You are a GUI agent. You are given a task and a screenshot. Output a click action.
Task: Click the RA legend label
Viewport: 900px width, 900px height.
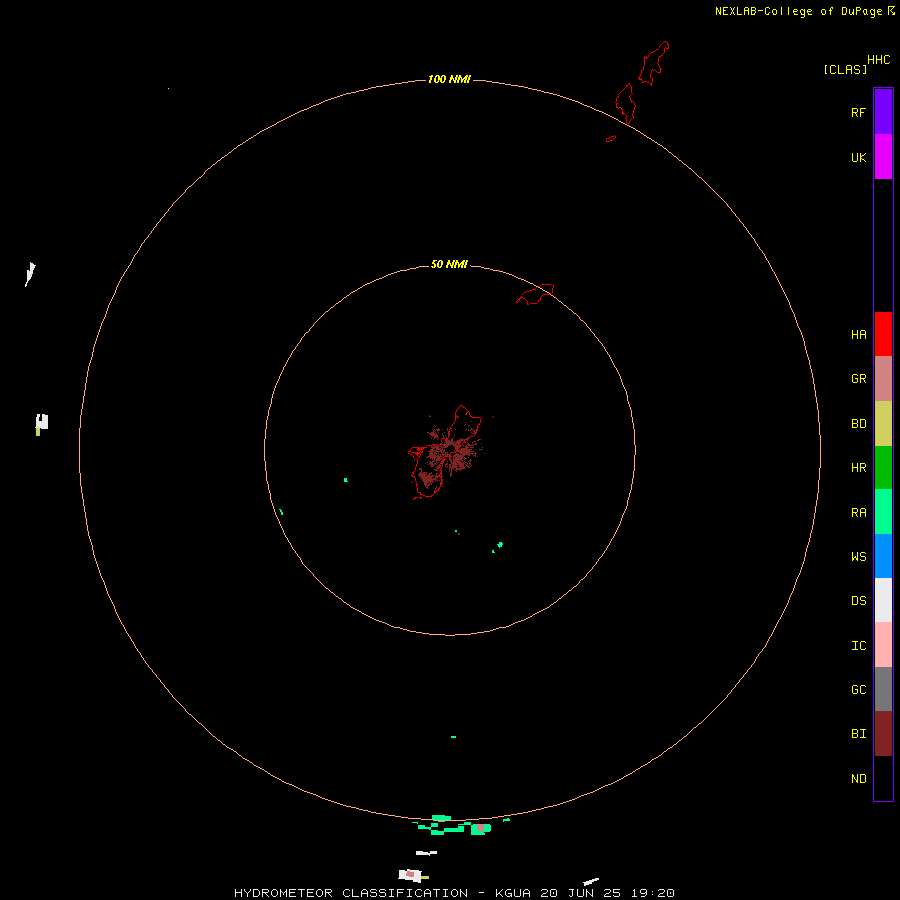(x=858, y=513)
